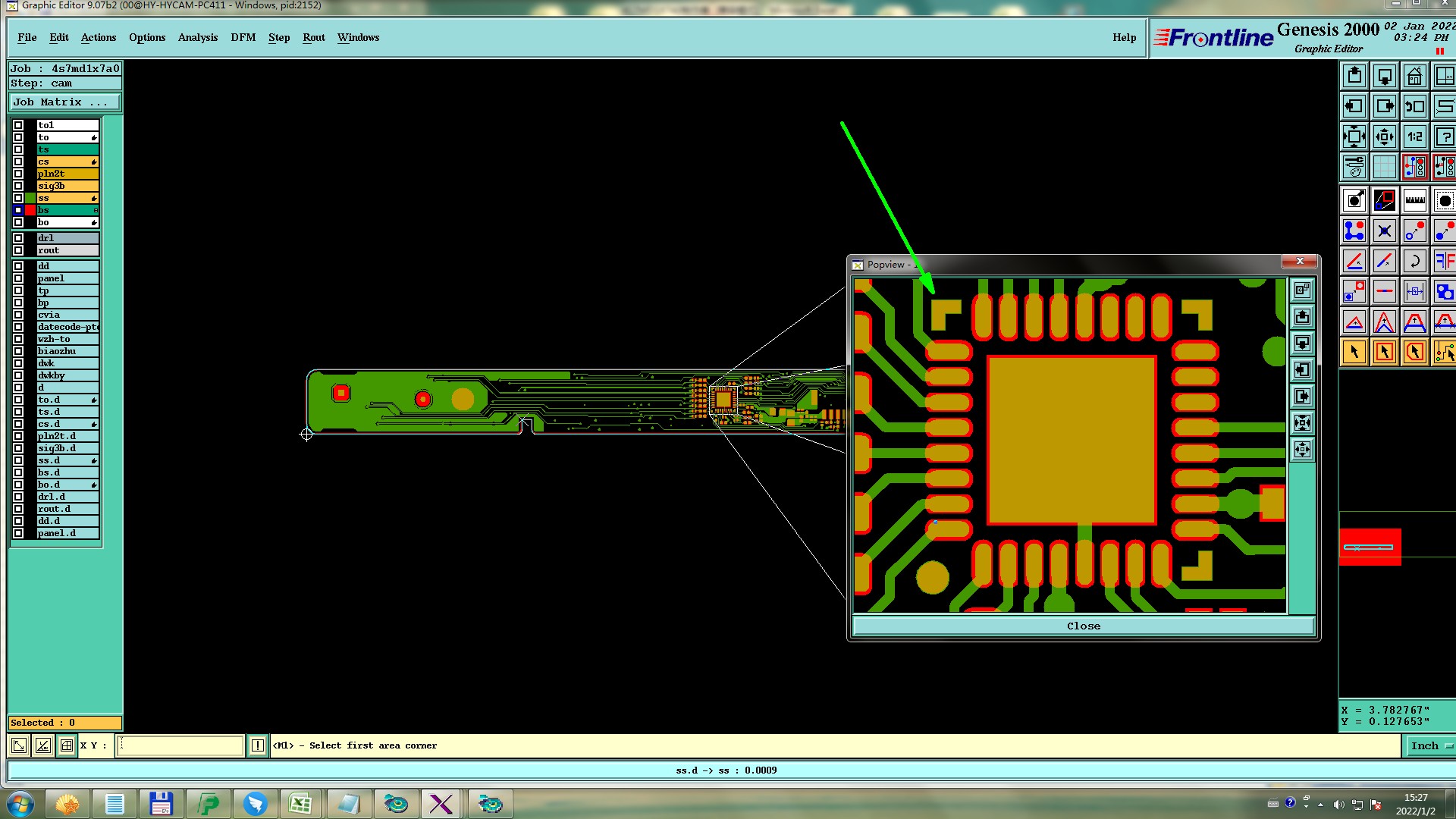The height and width of the screenshot is (819, 1456).
Task: Click exclamation mark icon beside coordinate field
Action: point(258,745)
